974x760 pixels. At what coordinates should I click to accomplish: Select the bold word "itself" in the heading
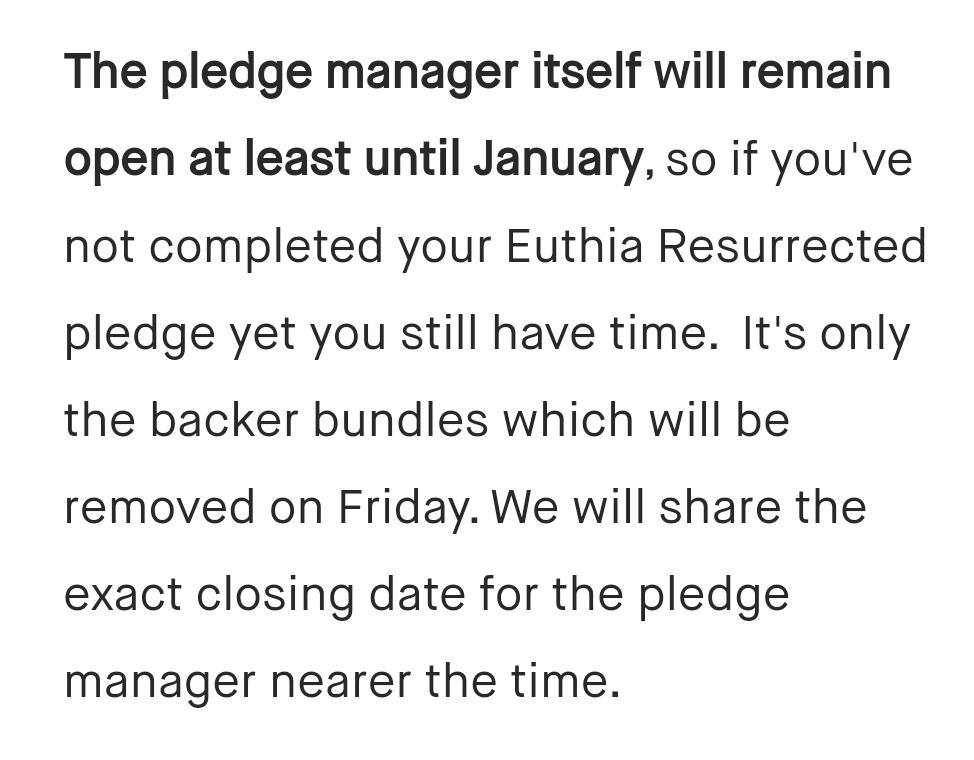coord(586,71)
